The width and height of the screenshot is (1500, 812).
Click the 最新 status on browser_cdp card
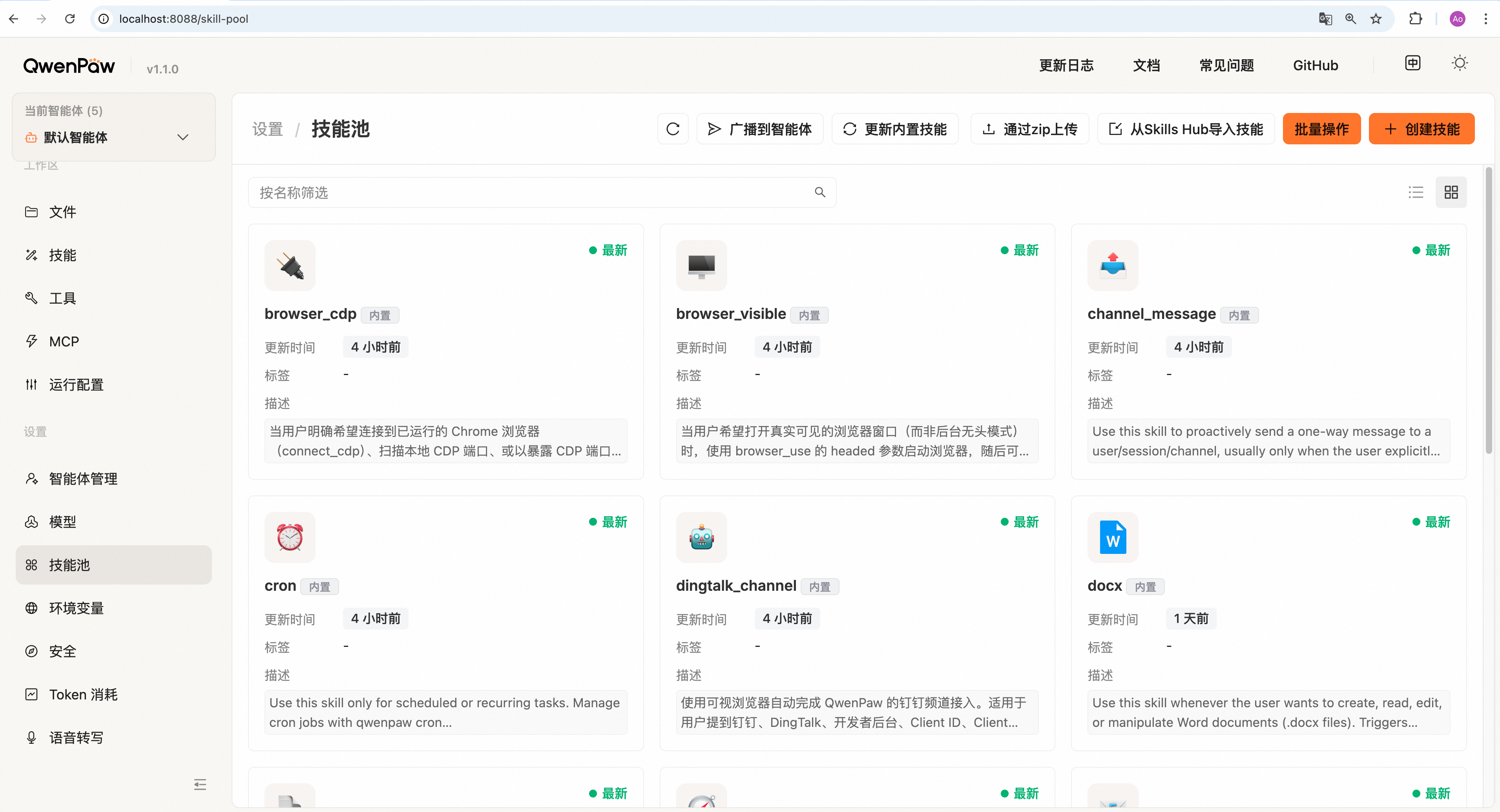pyautogui.click(x=608, y=250)
